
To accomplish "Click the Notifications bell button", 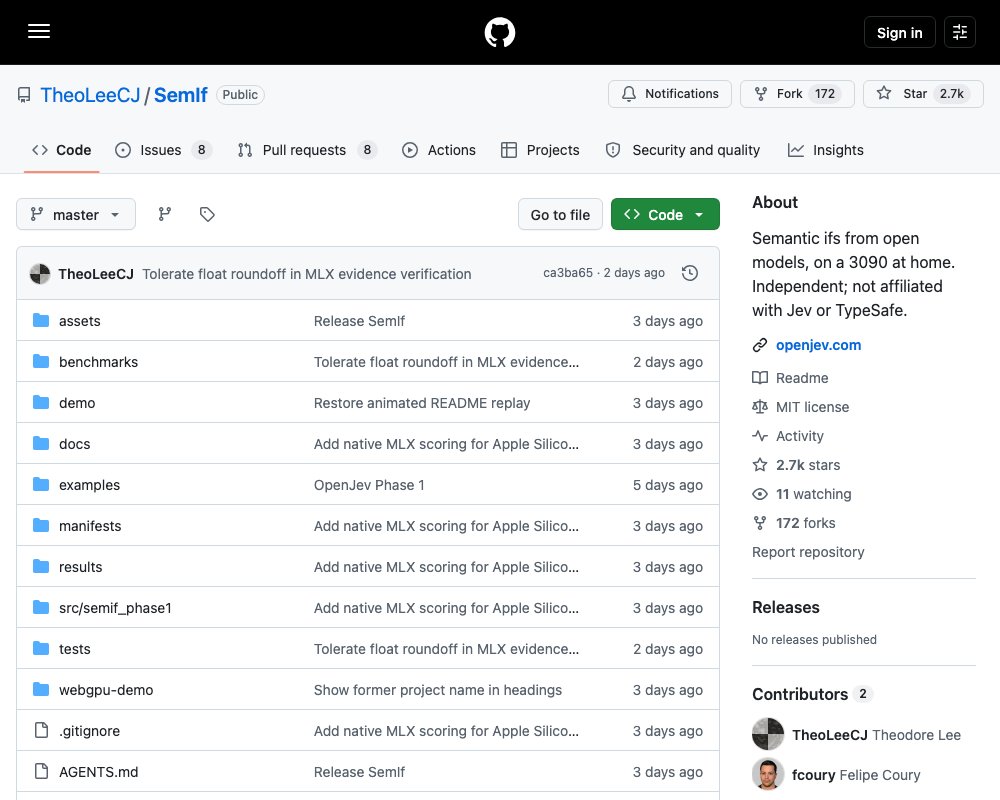I will pyautogui.click(x=670, y=94).
